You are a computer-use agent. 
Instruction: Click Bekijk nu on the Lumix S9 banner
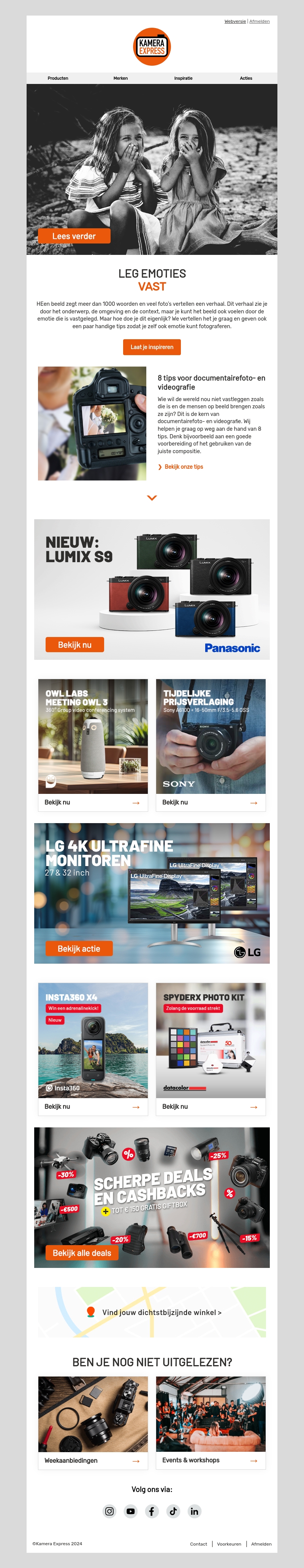click(x=75, y=645)
